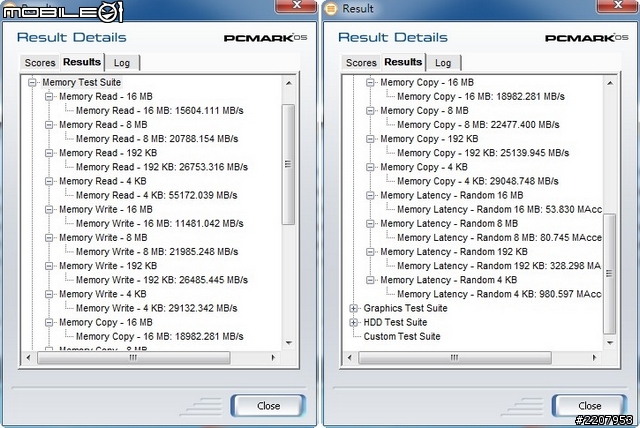Open Scores tab in right window
This screenshot has height=428, width=640.
click(361, 63)
